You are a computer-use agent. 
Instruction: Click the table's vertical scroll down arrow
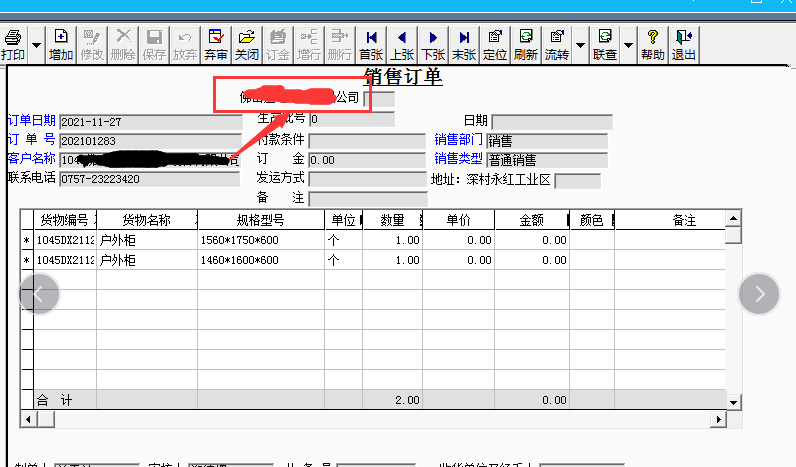(x=733, y=402)
